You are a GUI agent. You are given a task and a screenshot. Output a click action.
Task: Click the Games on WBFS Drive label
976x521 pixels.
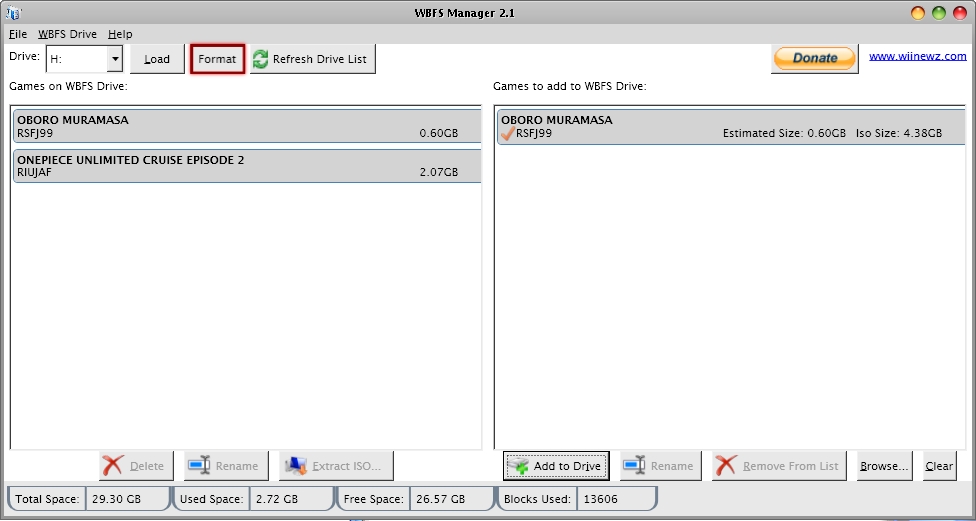pyautogui.click(x=68, y=86)
